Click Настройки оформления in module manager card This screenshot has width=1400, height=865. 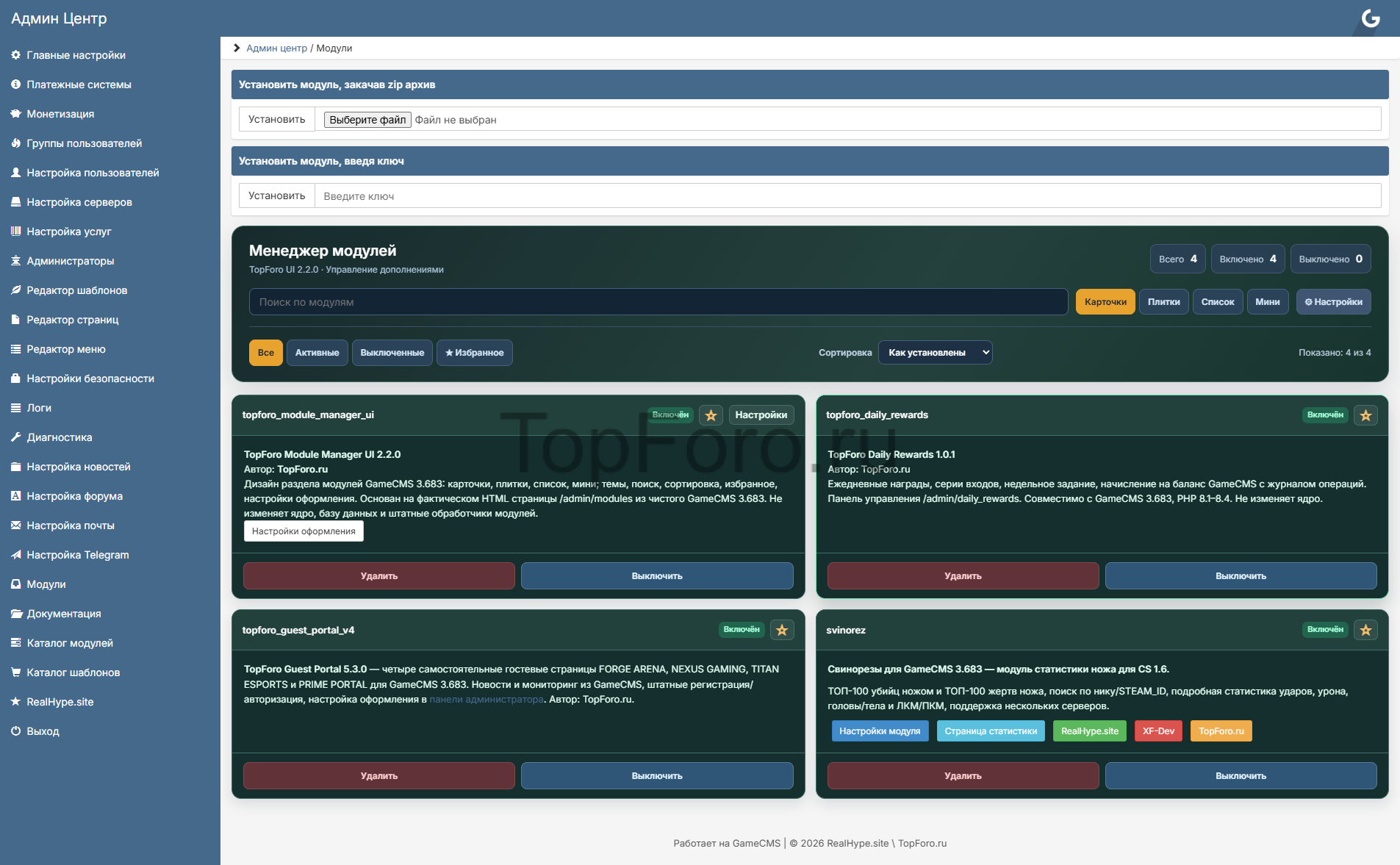coord(304,531)
